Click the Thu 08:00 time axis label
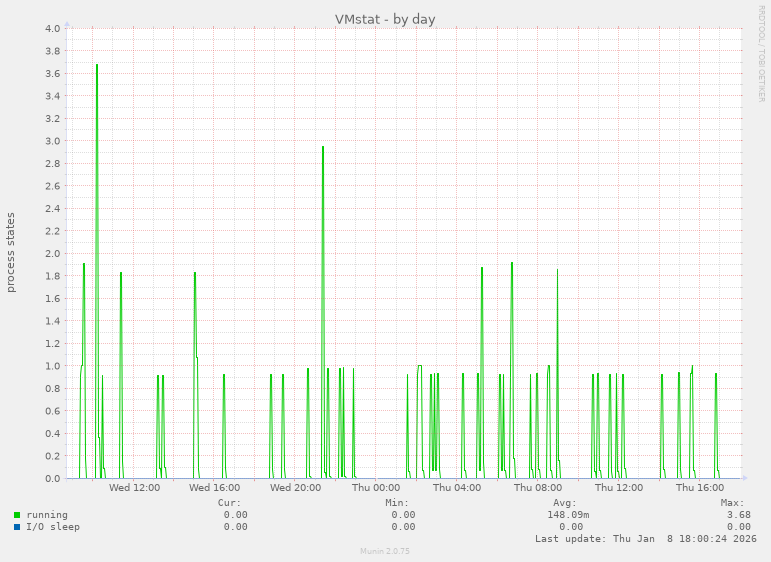 point(537,488)
